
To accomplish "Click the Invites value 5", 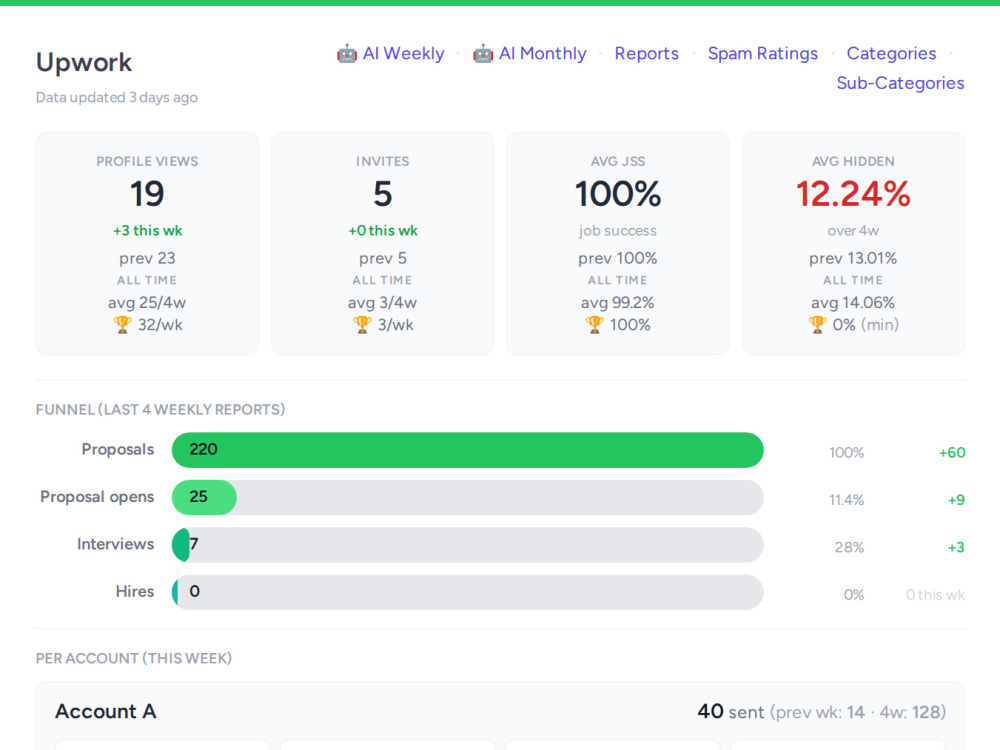I will (x=383, y=194).
